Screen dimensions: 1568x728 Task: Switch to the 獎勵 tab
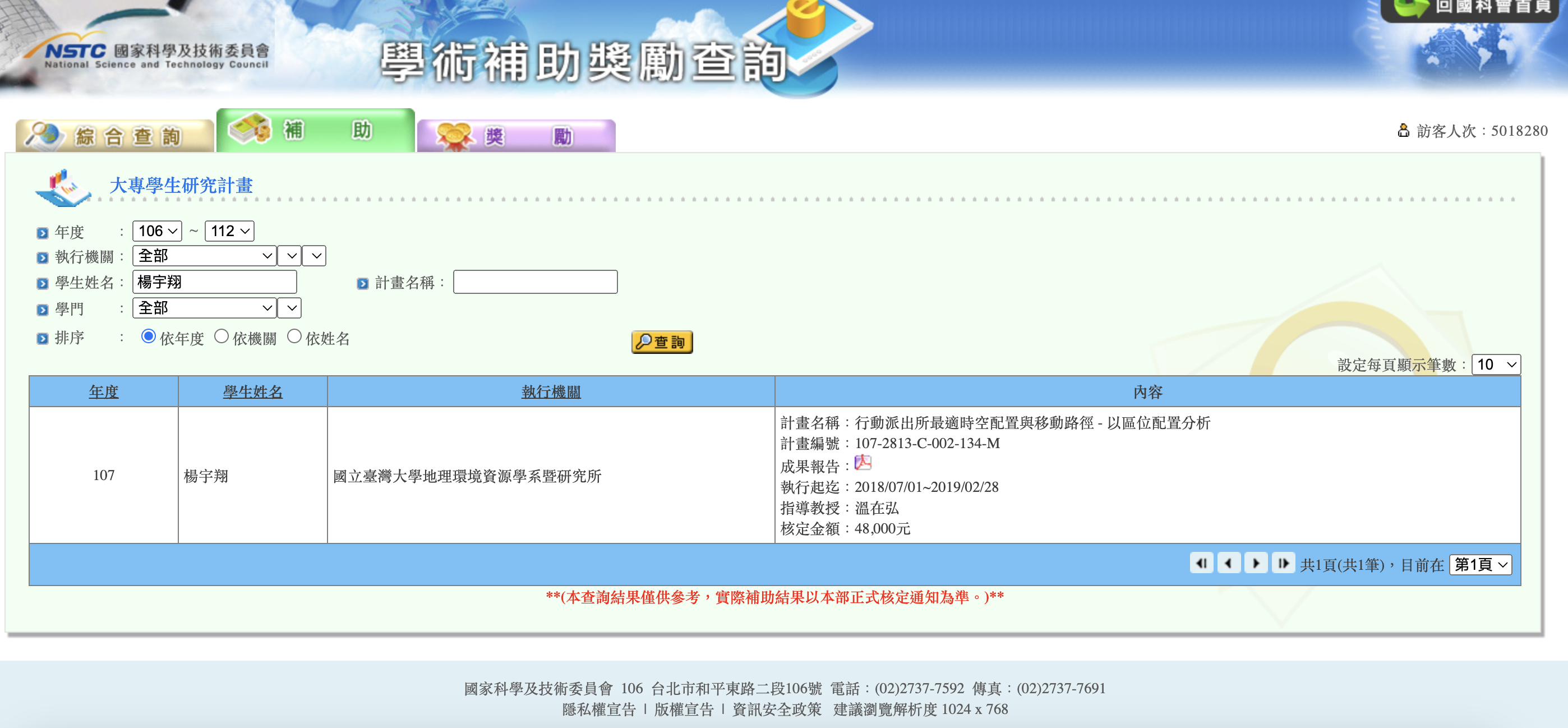point(516,136)
